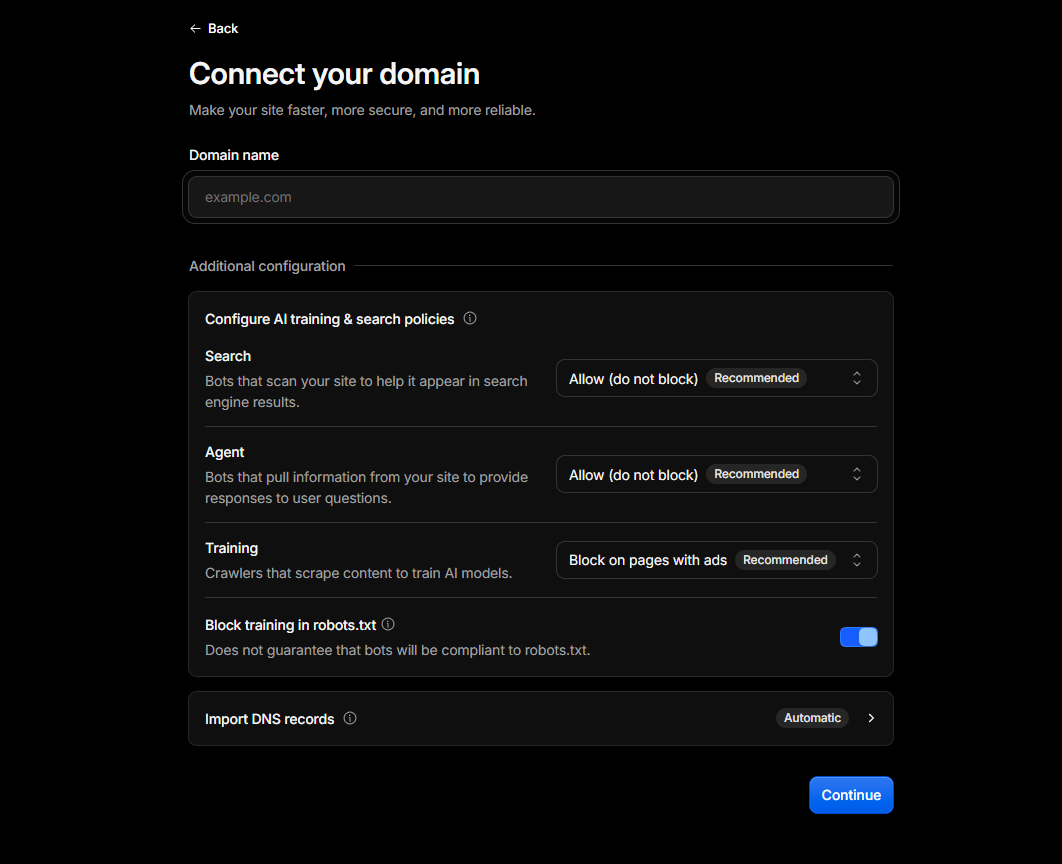Click info icon next to Import DNS records
This screenshot has width=1062, height=864.
click(350, 718)
